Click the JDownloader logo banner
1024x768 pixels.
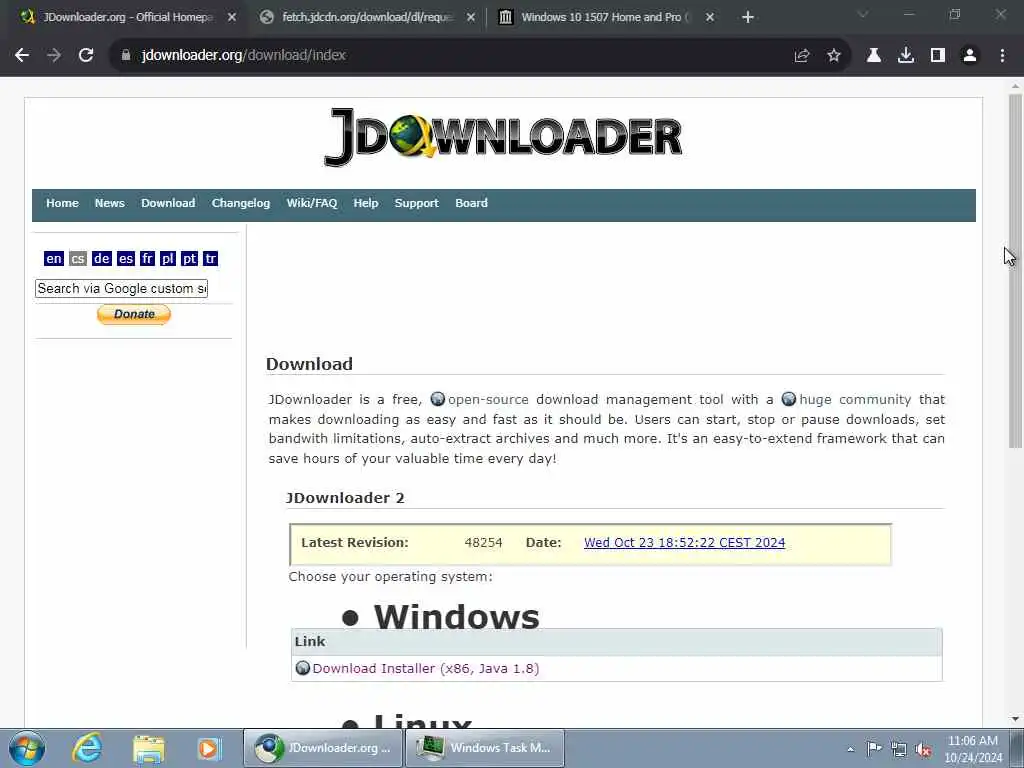(x=503, y=136)
